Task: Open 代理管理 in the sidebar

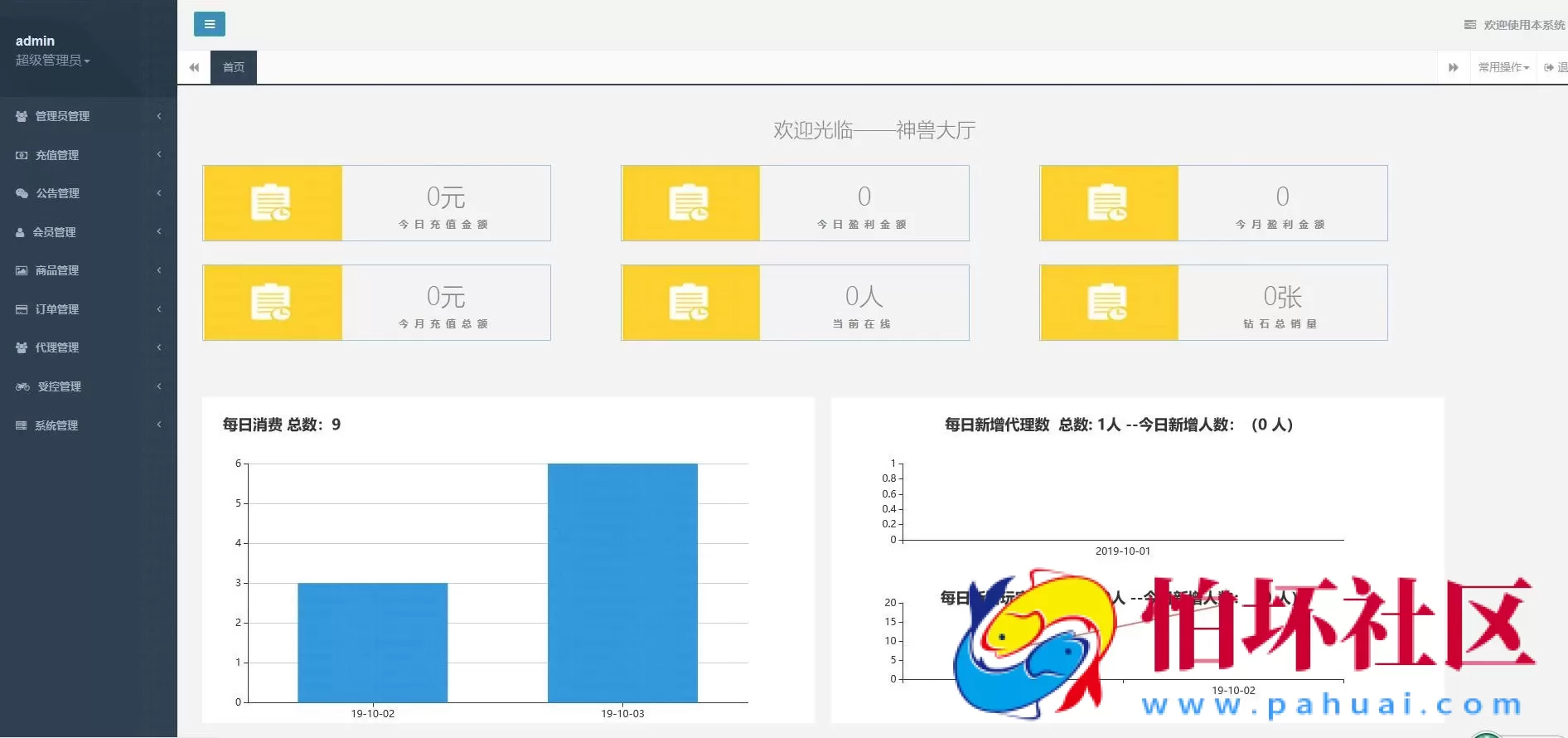Action: point(57,347)
